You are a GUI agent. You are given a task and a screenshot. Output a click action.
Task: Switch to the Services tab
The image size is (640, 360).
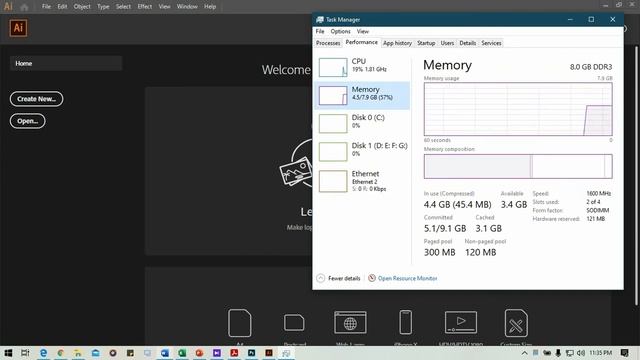click(491, 43)
